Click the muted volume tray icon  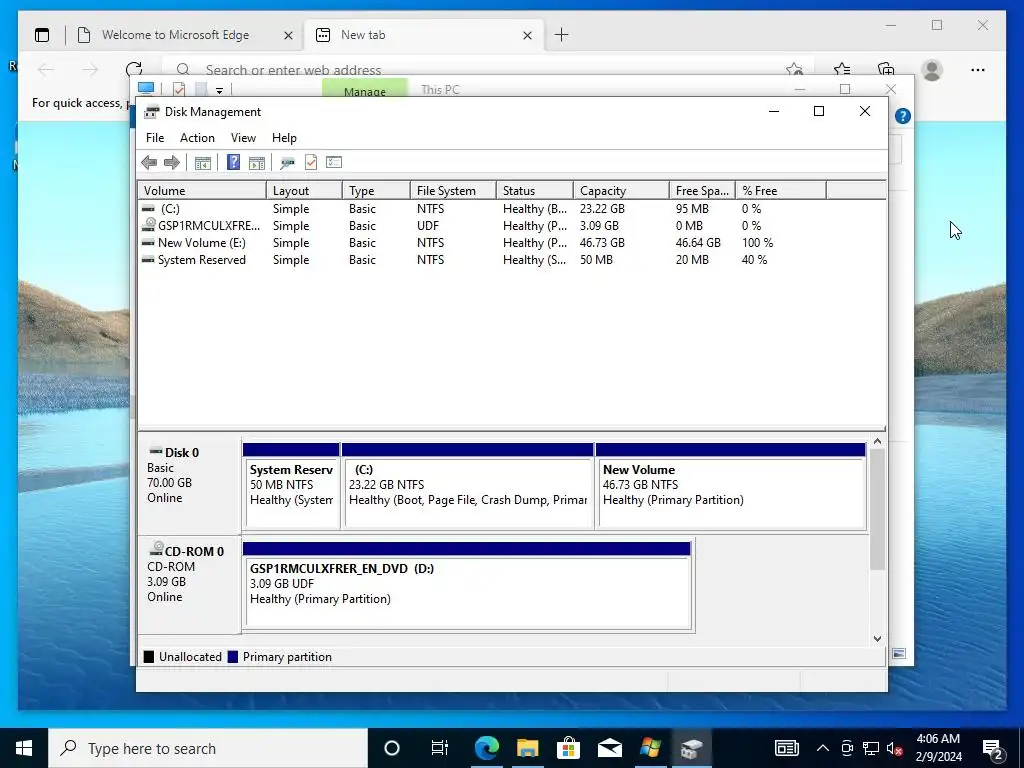point(895,748)
